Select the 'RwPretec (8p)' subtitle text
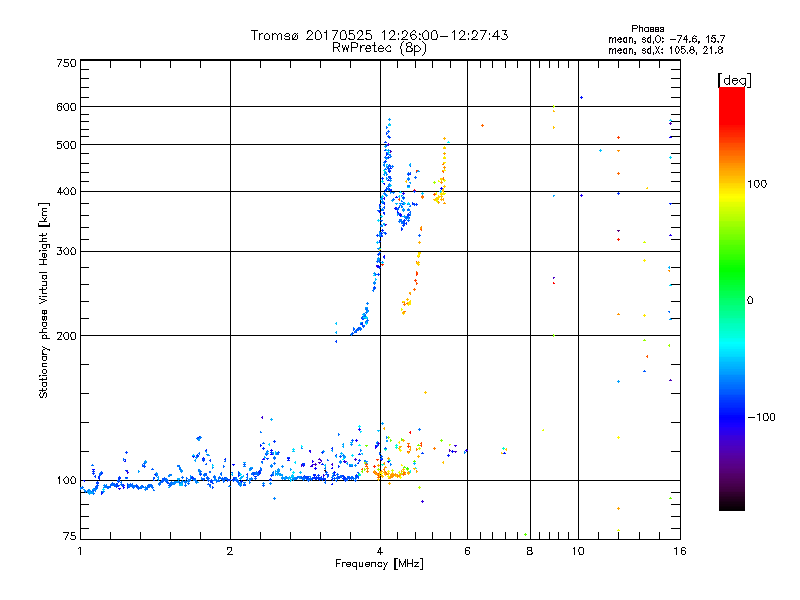 tap(379, 48)
